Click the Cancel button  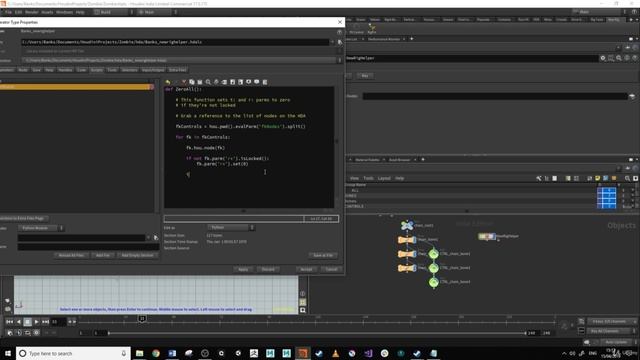pos(331,269)
